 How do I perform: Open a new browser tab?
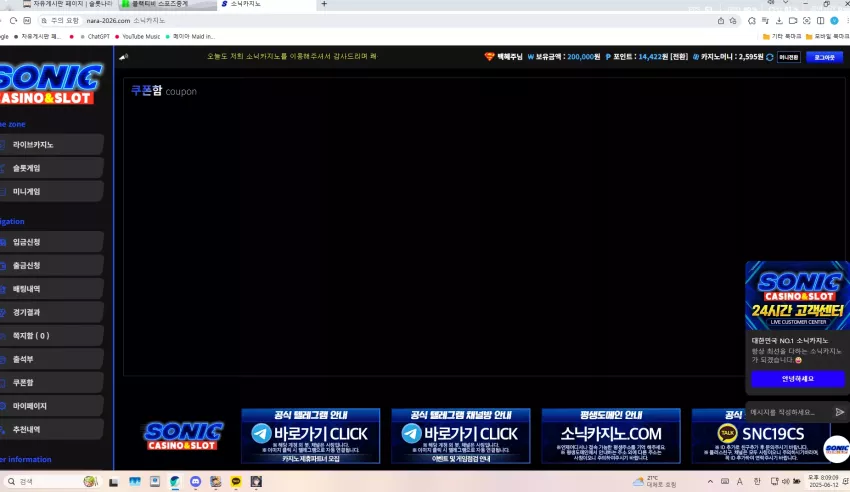324,4
